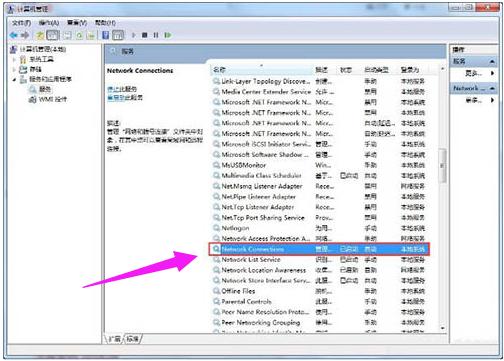The height and width of the screenshot is (361, 504).
Task: Click the Back arrow in the toolbar
Action: click(x=14, y=35)
